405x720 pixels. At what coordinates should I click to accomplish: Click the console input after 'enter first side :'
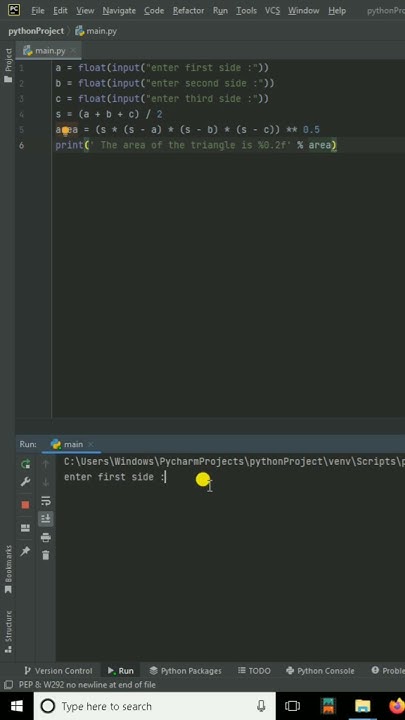pos(166,477)
